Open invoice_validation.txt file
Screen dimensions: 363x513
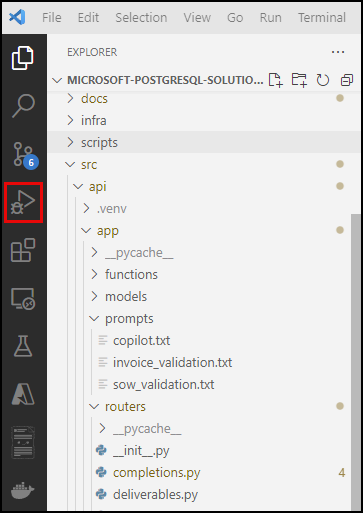[x=199, y=362]
